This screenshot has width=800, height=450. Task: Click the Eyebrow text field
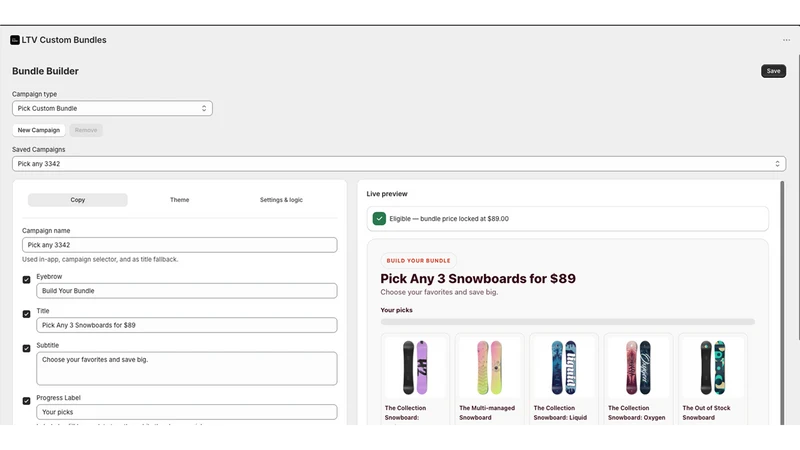pyautogui.click(x=187, y=291)
